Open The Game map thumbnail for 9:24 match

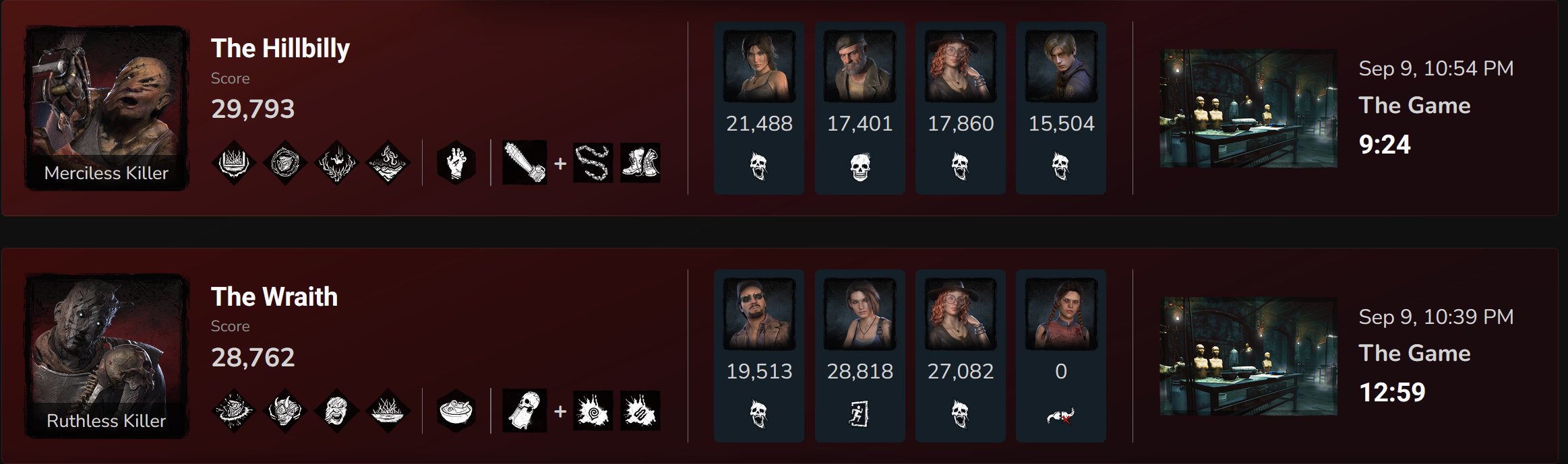1248,108
